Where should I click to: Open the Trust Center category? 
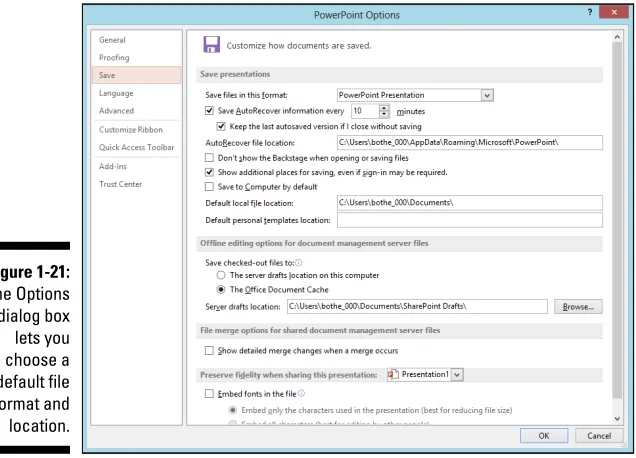[136, 184]
